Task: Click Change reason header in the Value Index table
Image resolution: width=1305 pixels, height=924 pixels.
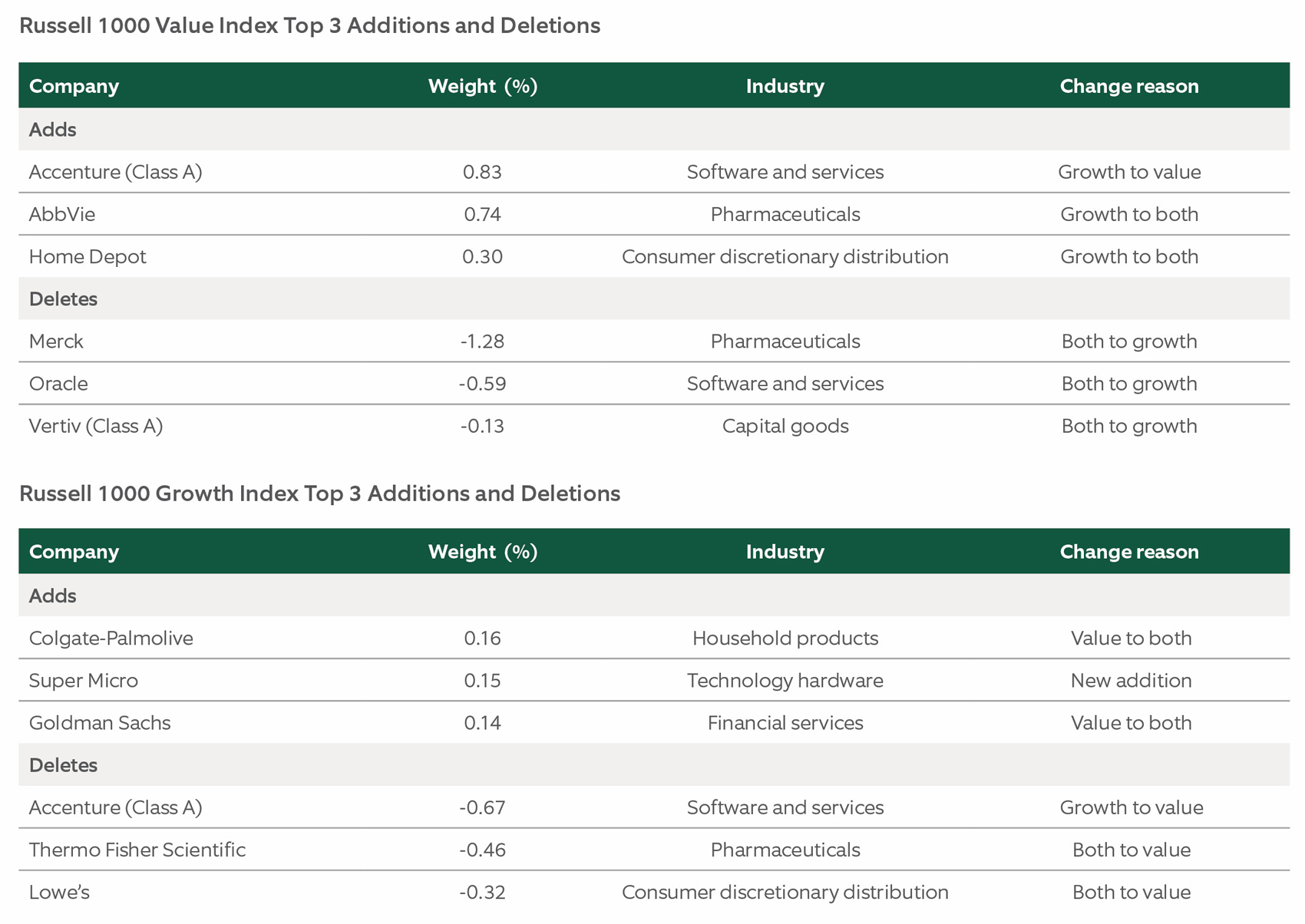Action: pos(1129,86)
